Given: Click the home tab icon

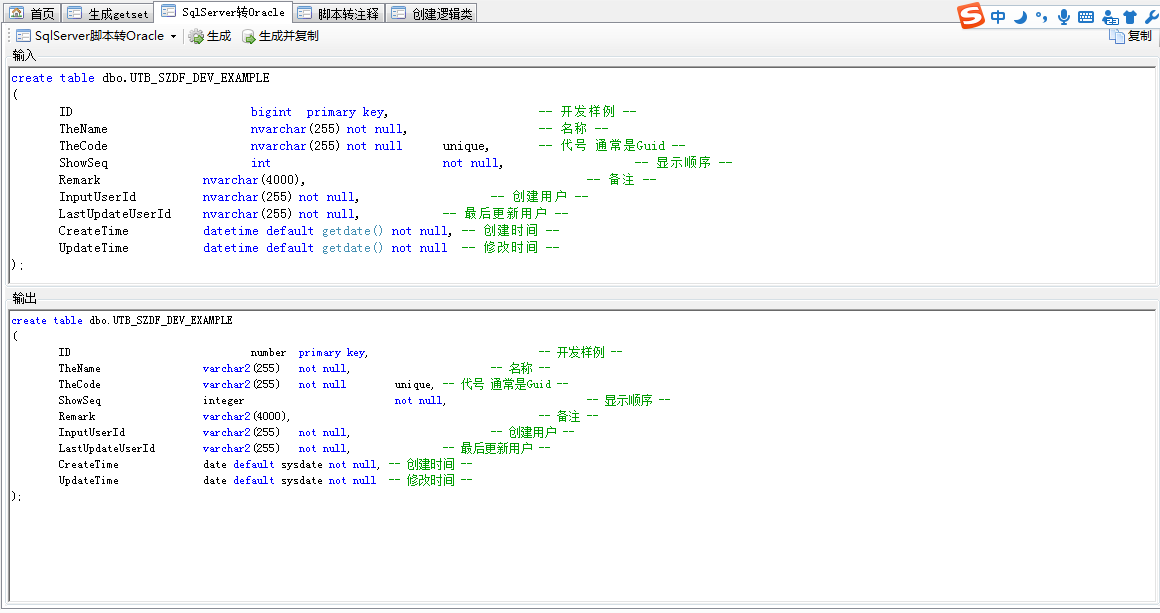Looking at the screenshot, I should tap(16, 13).
